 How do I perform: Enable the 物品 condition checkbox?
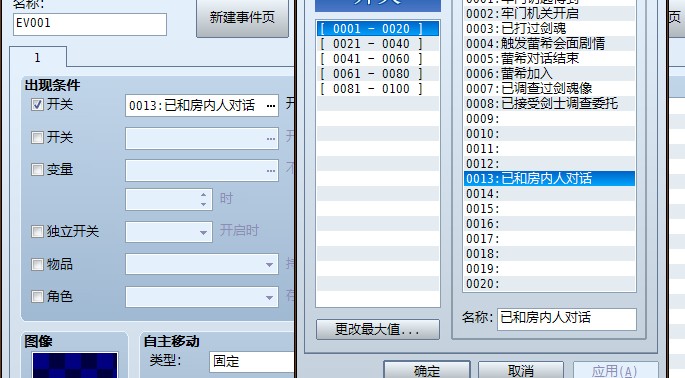click(38, 264)
